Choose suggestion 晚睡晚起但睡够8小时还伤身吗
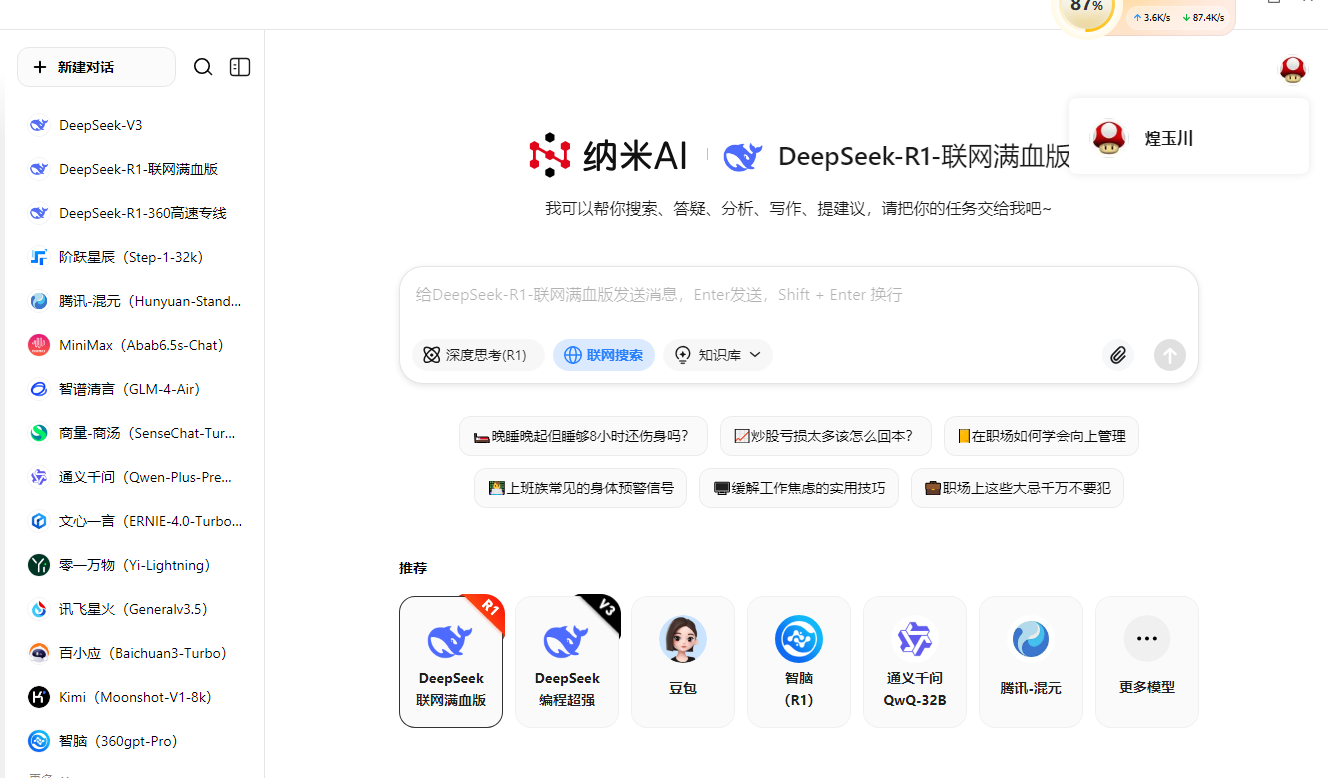This screenshot has height=778, width=1328. [x=583, y=436]
